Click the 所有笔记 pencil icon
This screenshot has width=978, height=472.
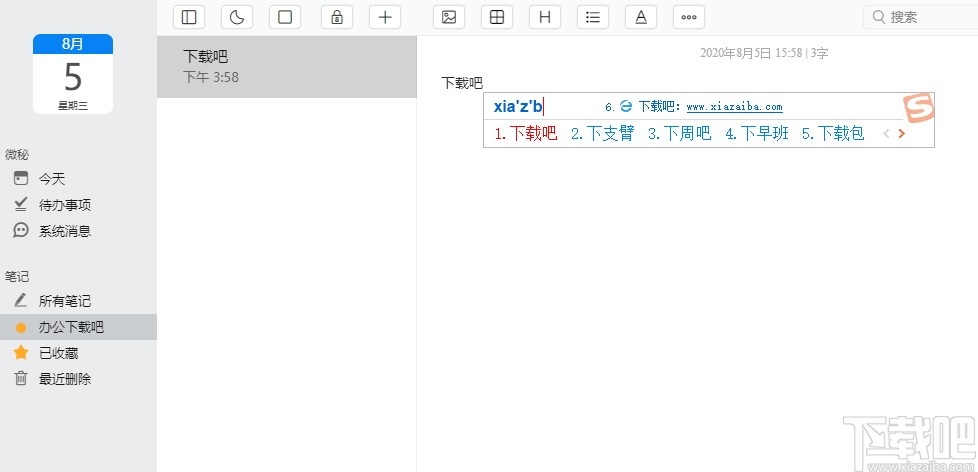point(21,301)
